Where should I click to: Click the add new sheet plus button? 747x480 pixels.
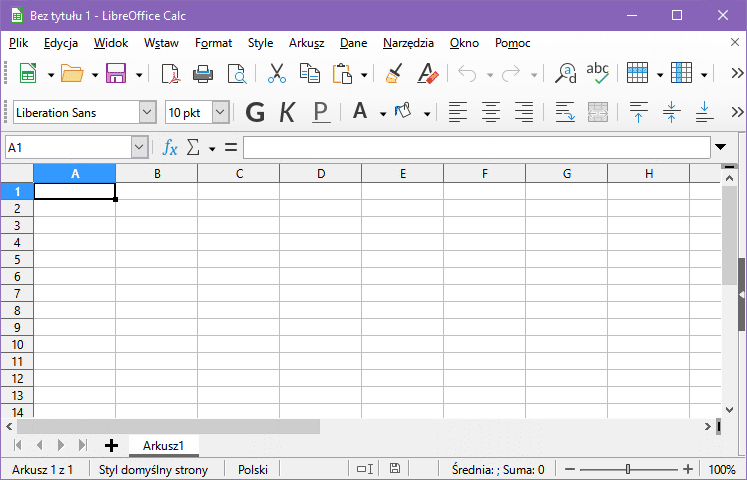[x=111, y=445]
